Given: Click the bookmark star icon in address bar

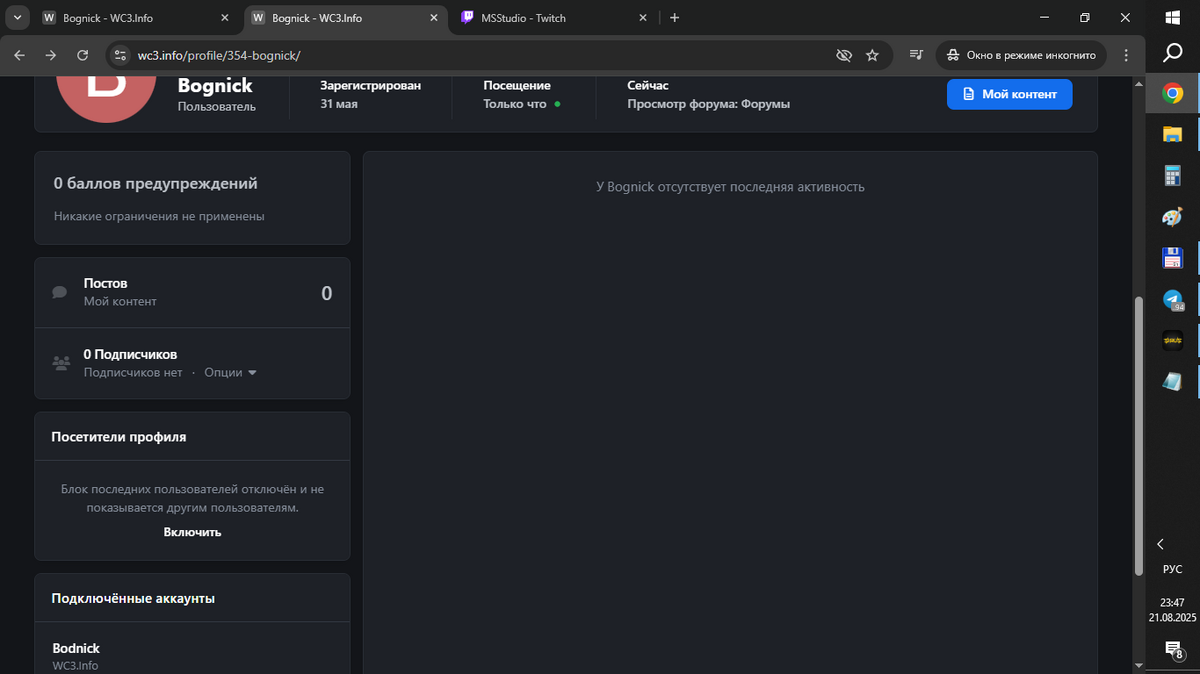Looking at the screenshot, I should tap(872, 55).
